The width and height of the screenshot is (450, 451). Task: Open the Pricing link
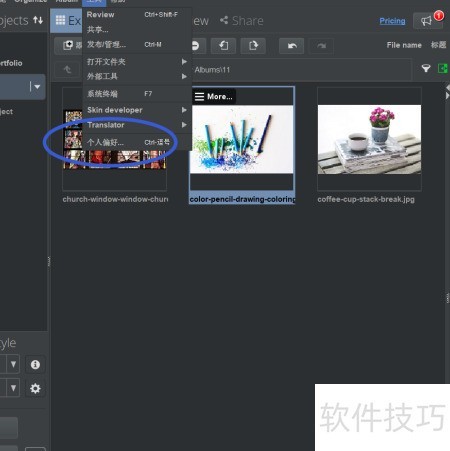click(392, 21)
